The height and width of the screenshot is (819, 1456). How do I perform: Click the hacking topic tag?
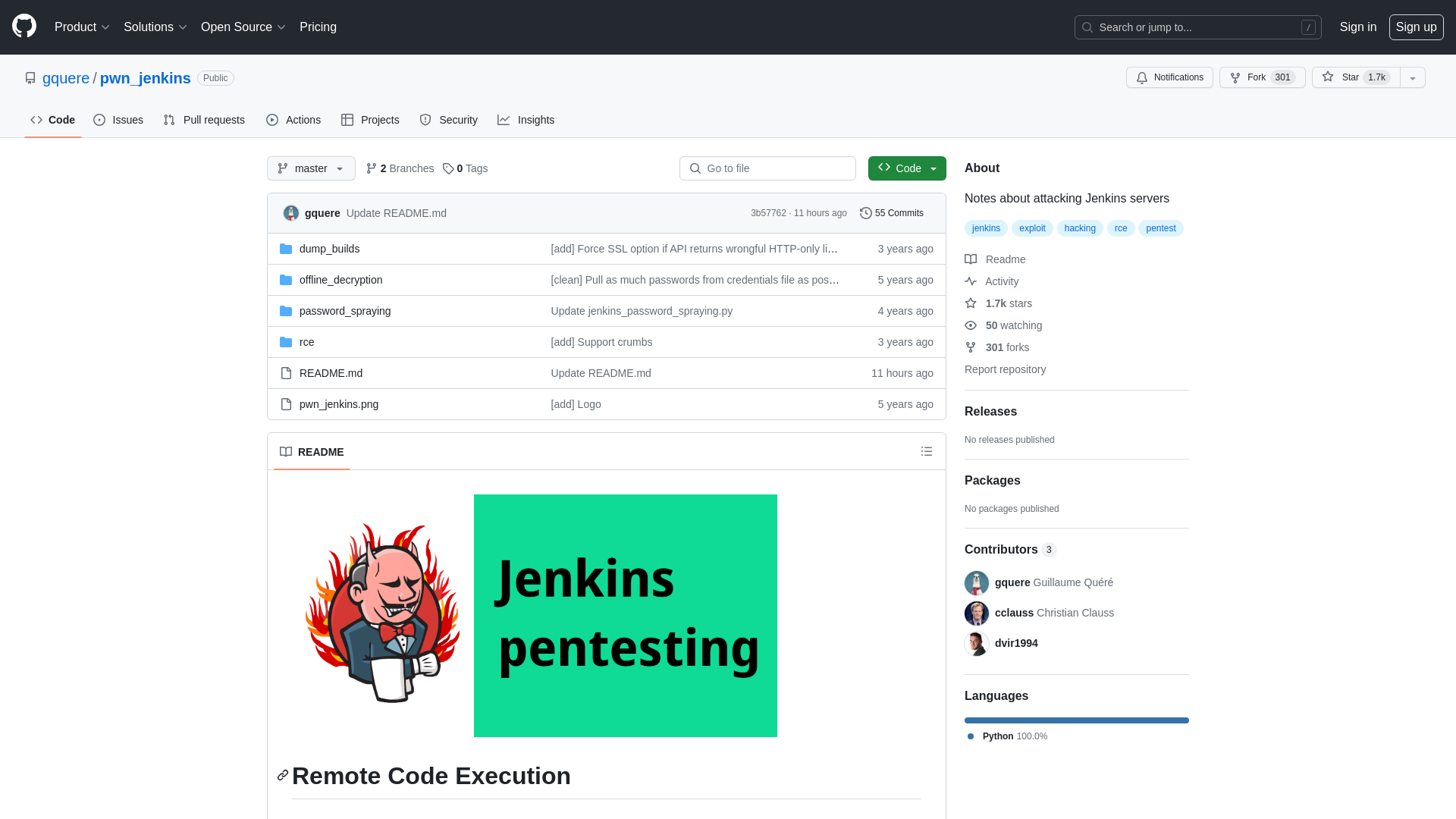[x=1080, y=228]
